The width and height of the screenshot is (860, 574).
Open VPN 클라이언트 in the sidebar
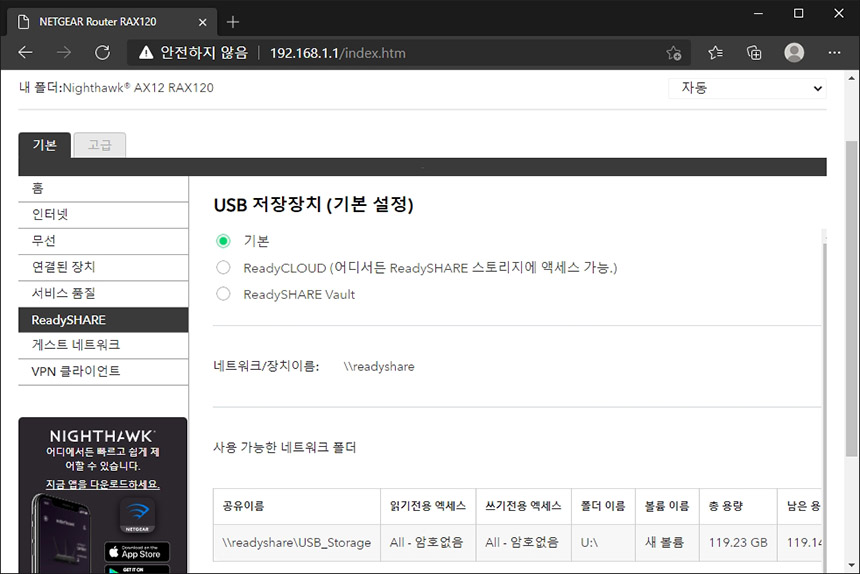(x=103, y=372)
